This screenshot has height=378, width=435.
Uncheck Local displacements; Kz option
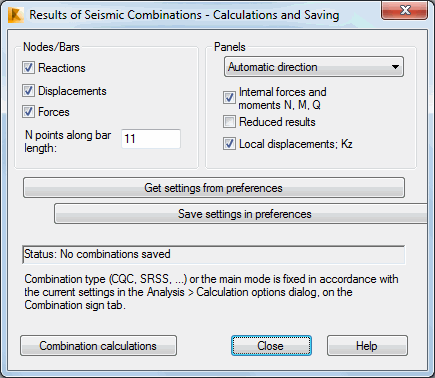click(x=229, y=144)
